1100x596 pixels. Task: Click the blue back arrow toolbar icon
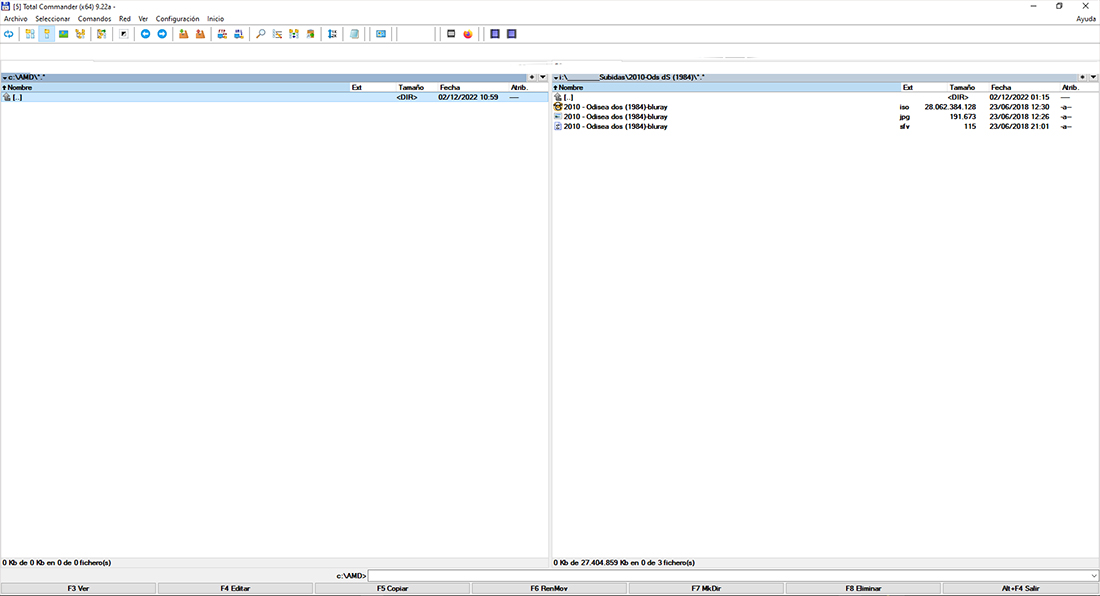145,34
